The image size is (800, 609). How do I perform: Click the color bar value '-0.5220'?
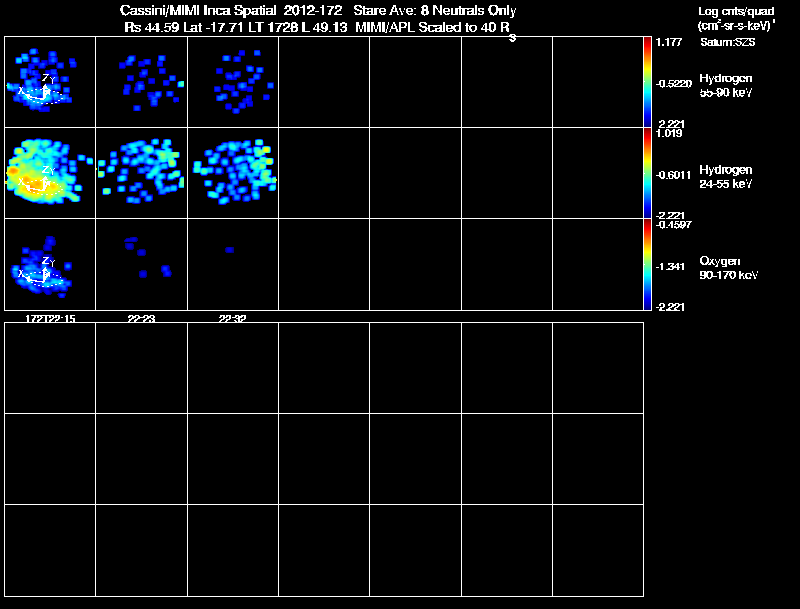pos(673,84)
